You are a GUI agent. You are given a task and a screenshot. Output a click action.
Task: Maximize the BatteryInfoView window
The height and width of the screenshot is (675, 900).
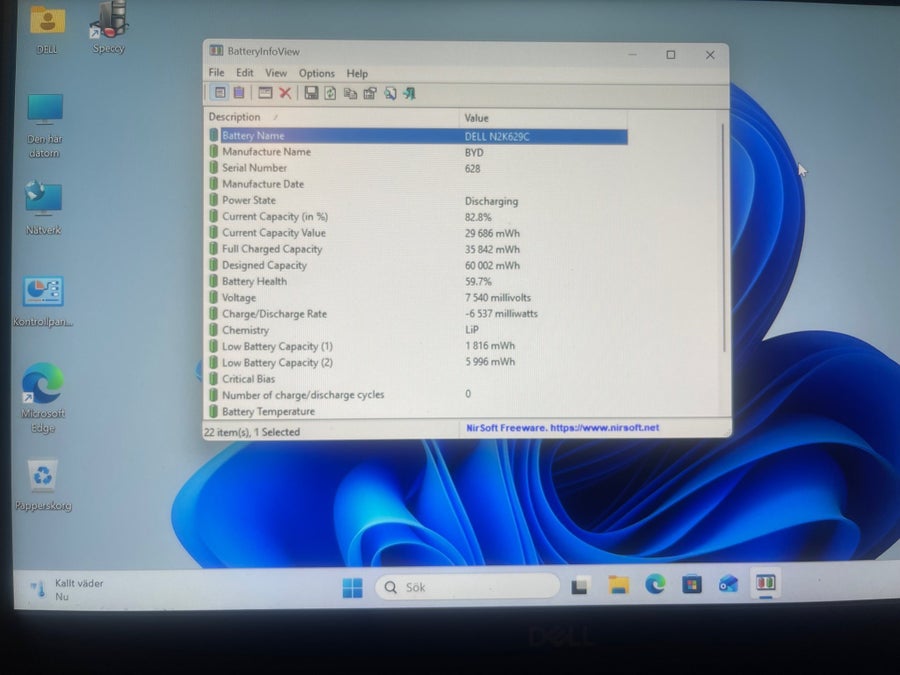(670, 55)
